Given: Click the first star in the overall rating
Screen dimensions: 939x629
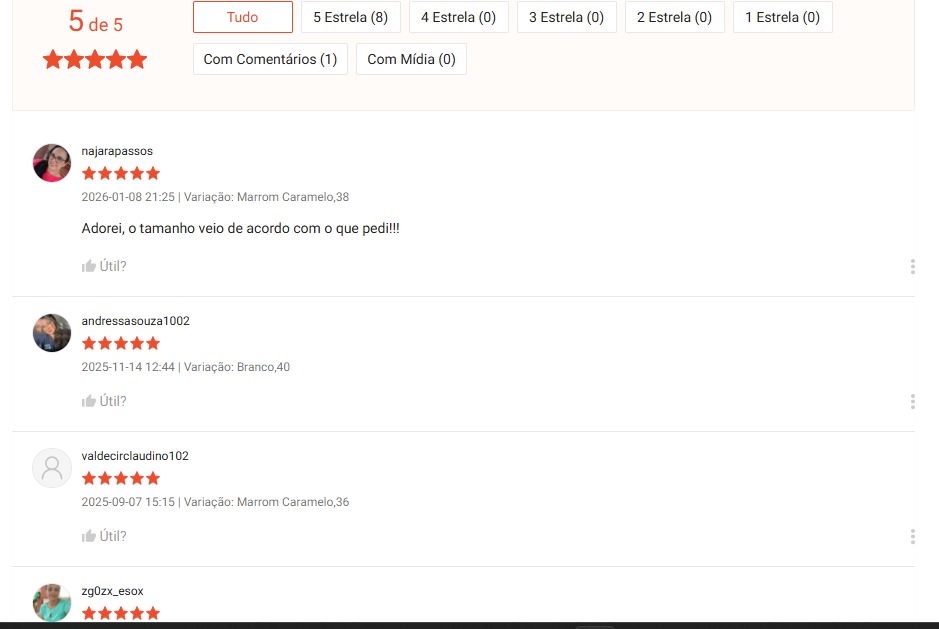Looking at the screenshot, I should [51, 59].
